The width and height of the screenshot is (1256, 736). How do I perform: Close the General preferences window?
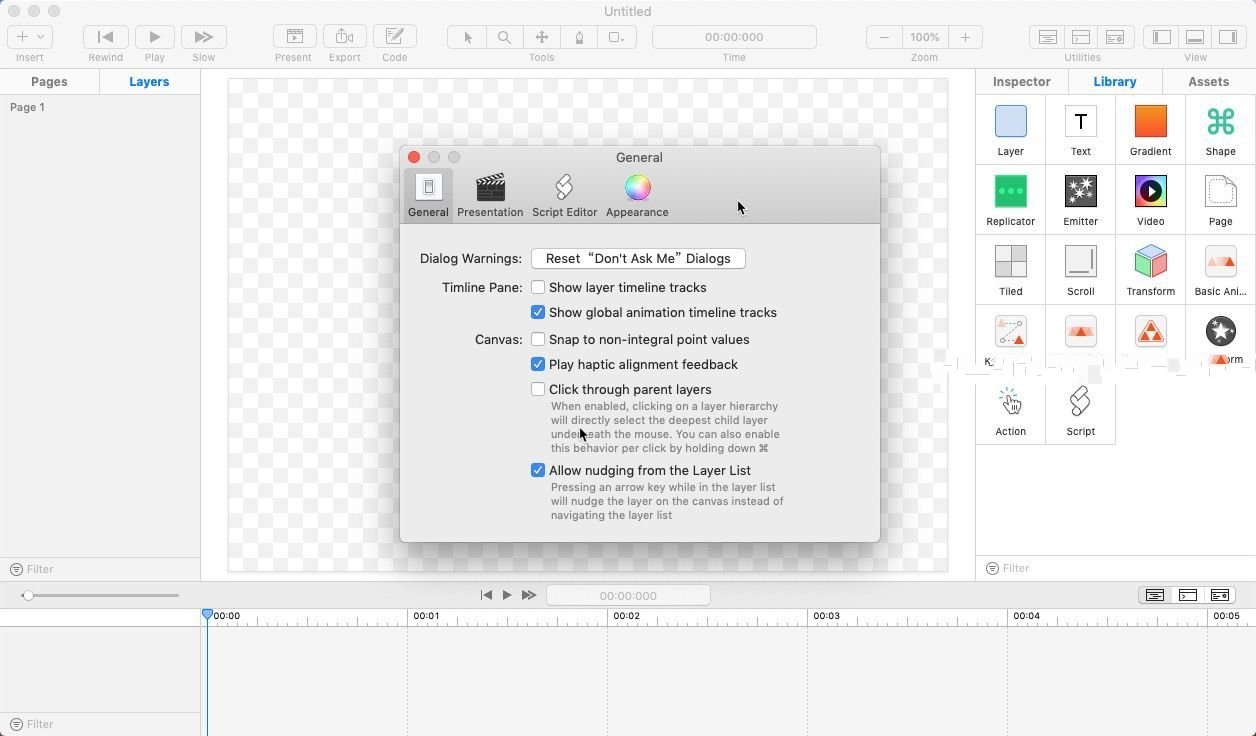tap(414, 157)
